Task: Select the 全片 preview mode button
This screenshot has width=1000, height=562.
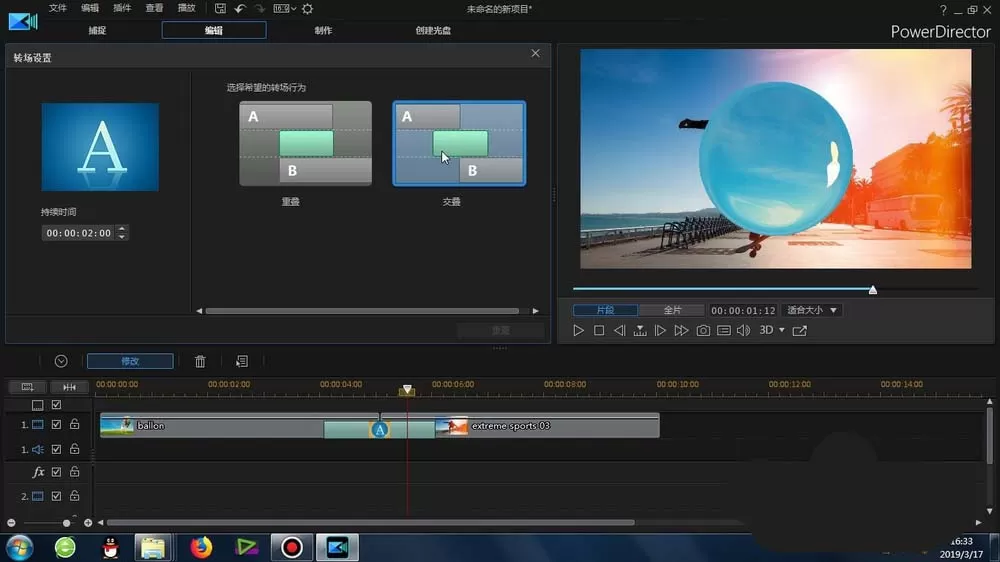Action: pos(672,310)
